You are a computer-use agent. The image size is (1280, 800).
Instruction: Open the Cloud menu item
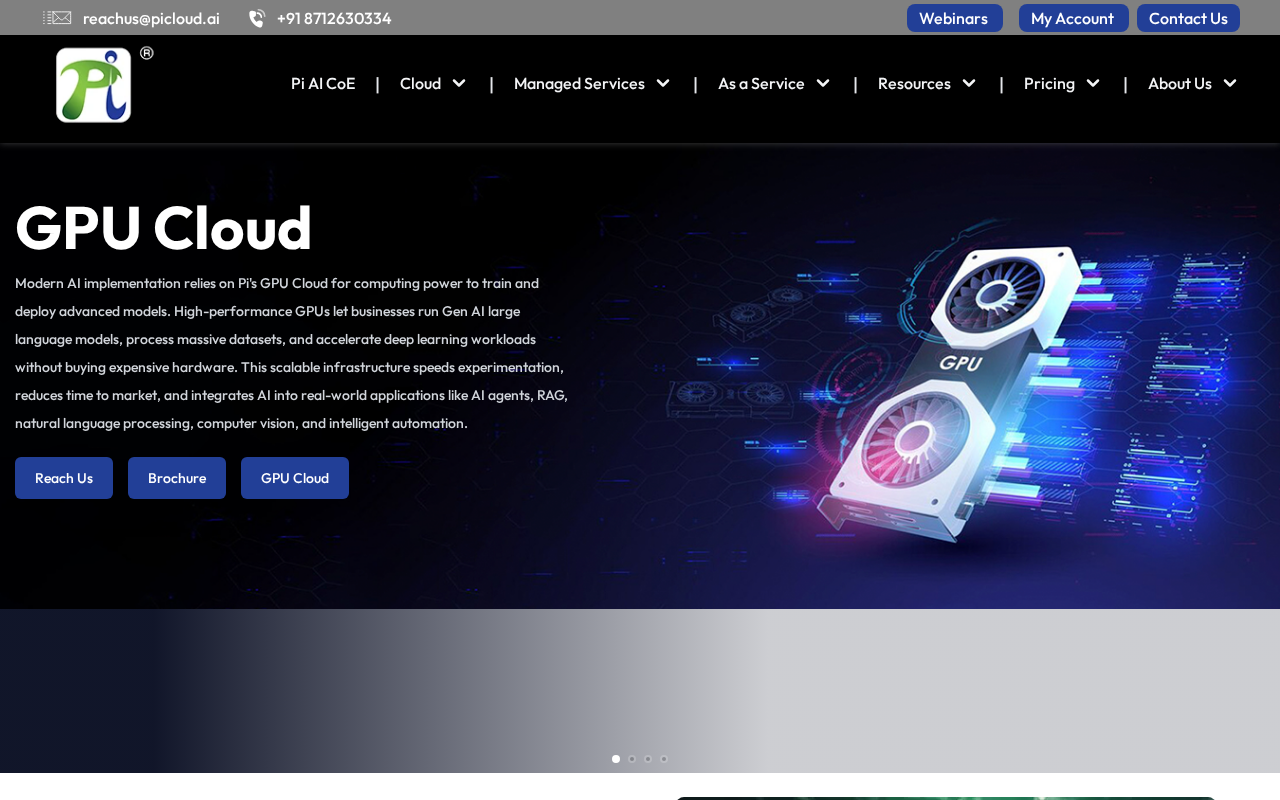coord(420,83)
